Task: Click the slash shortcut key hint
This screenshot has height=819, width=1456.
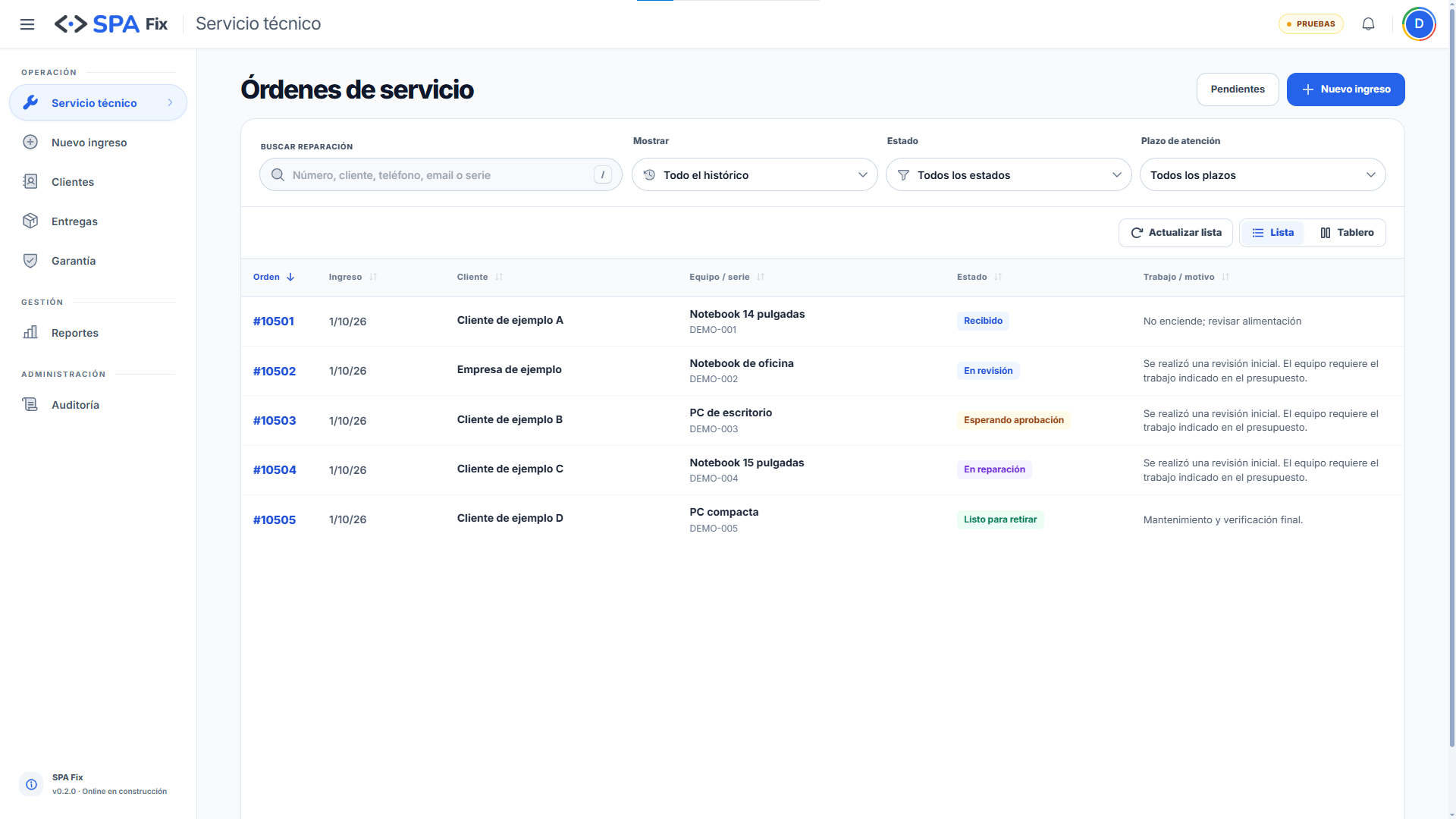Action: (x=603, y=175)
